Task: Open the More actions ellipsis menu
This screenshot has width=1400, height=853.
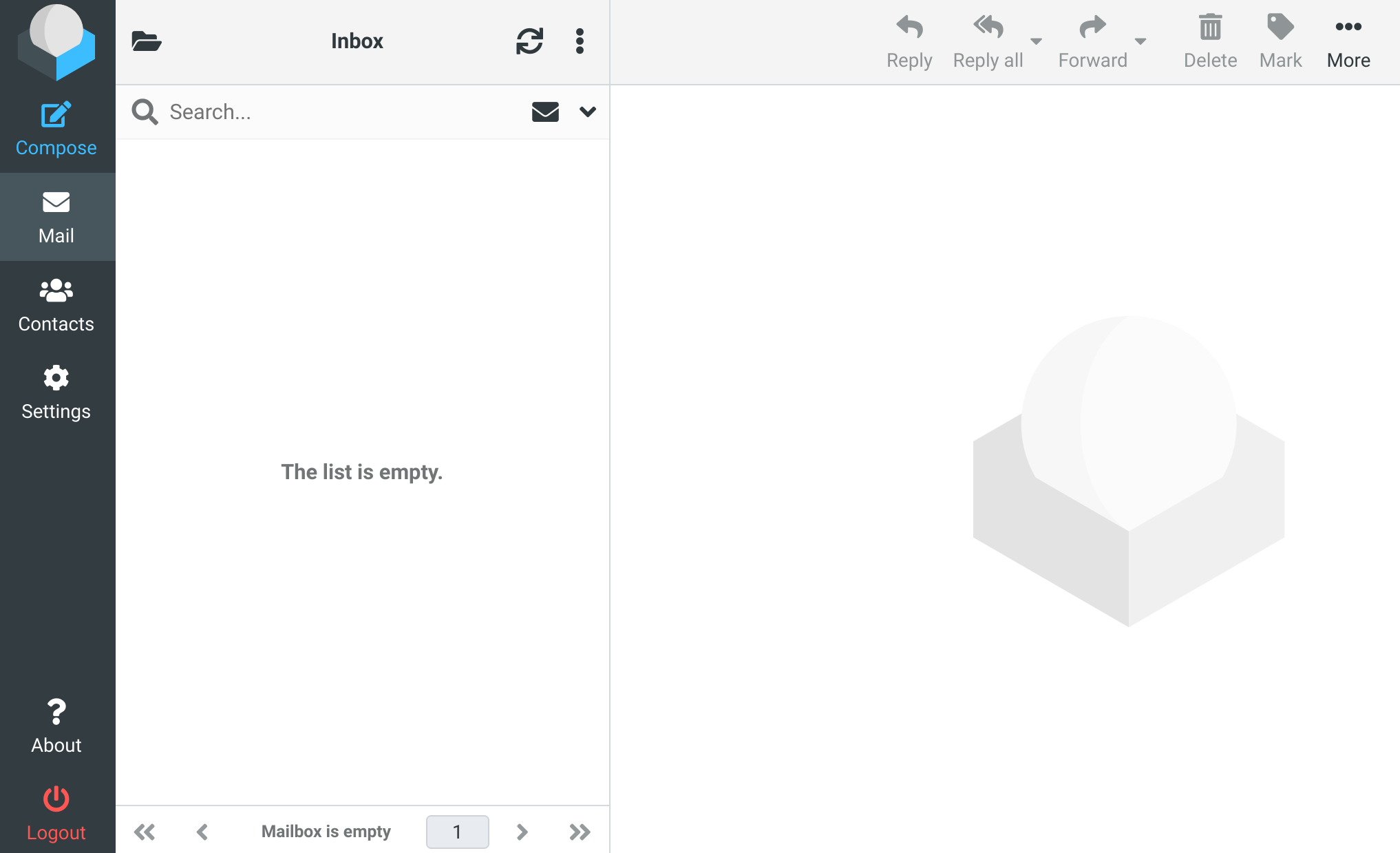Action: click(1348, 28)
